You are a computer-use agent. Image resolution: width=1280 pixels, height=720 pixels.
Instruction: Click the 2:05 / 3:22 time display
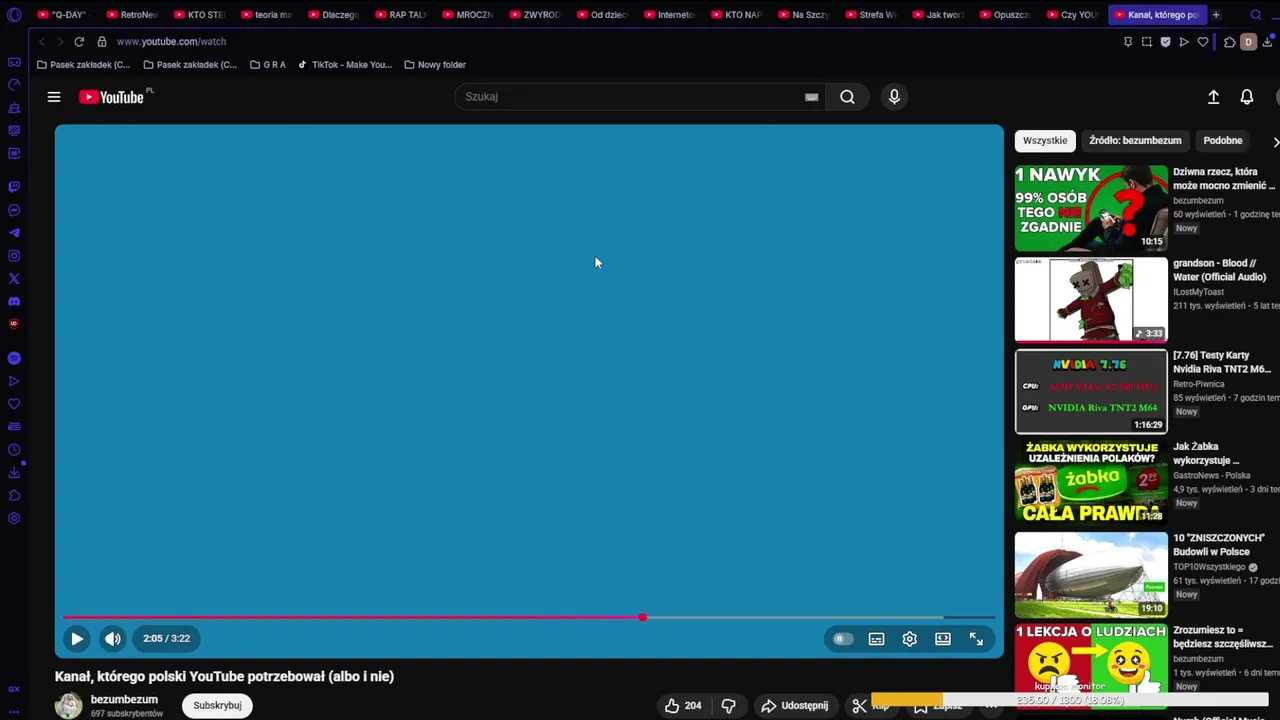(166, 638)
